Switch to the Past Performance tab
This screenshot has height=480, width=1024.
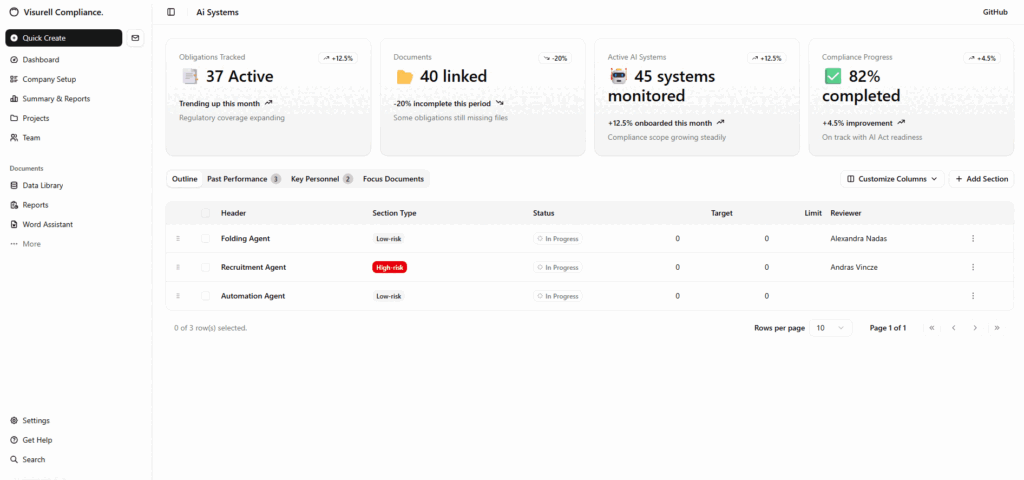[243, 179]
